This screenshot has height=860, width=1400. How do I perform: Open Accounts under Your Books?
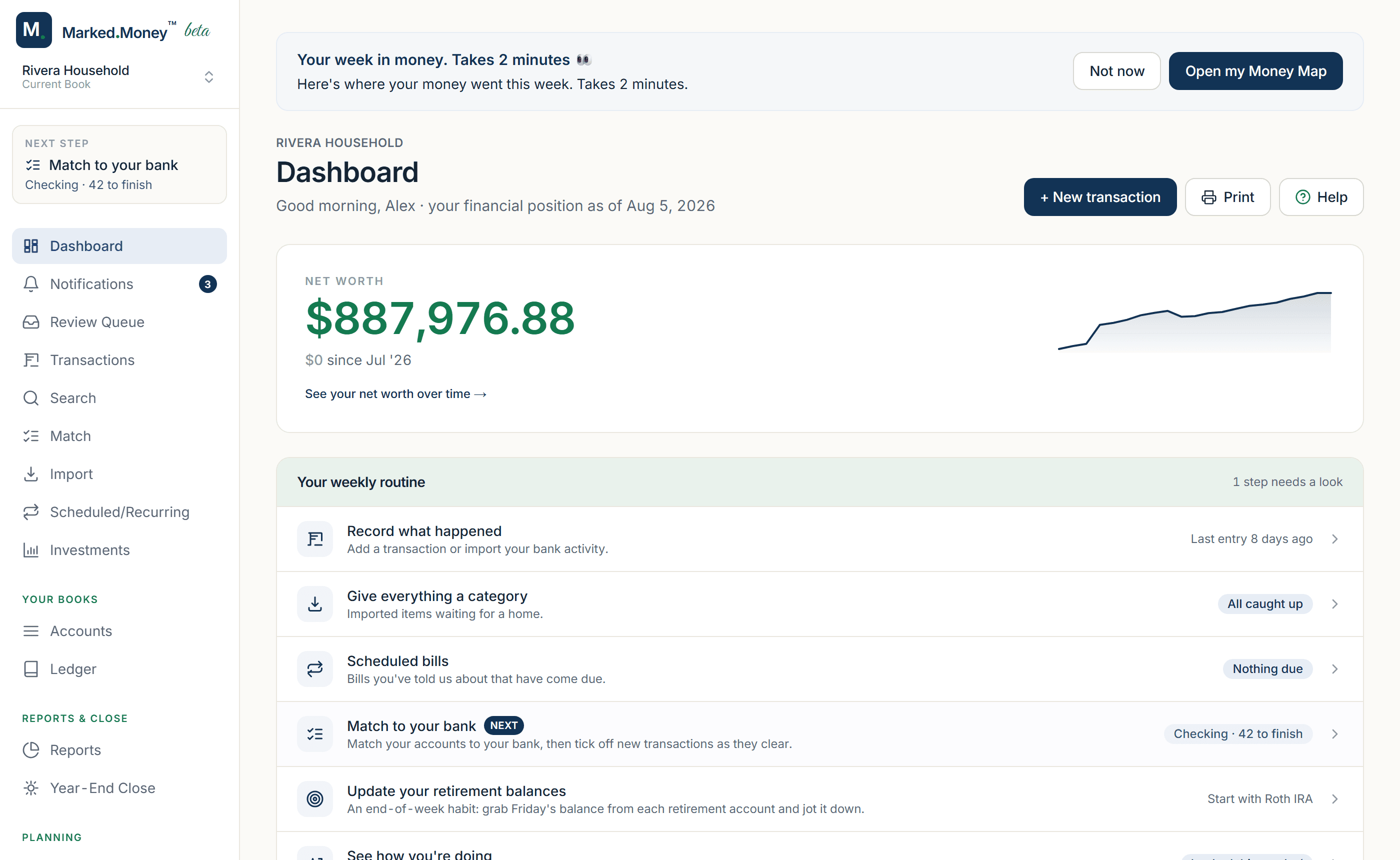(119, 631)
